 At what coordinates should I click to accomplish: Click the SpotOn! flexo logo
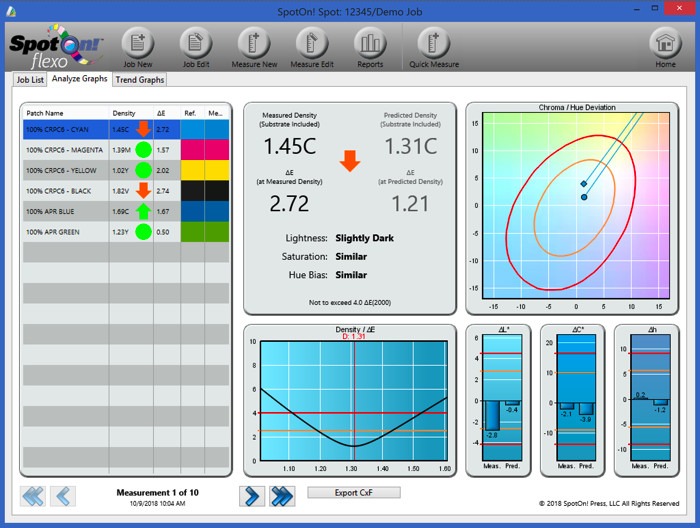click(56, 47)
